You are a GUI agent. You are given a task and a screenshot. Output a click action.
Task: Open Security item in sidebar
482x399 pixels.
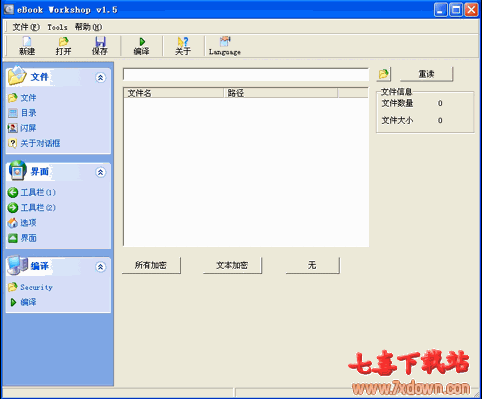pos(30,287)
